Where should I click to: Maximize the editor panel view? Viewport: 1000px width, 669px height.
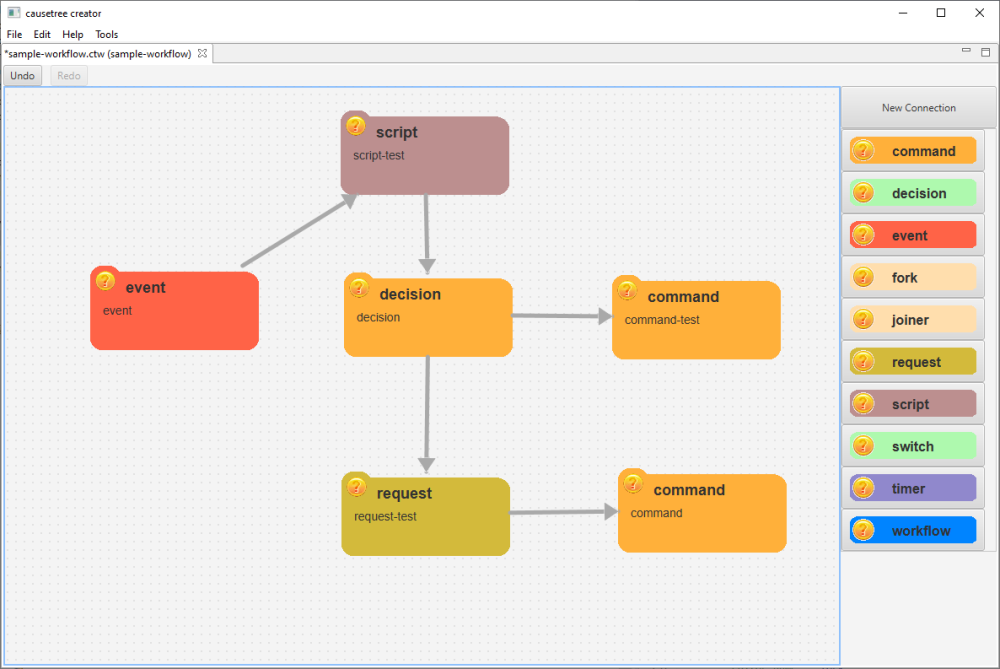click(x=986, y=52)
